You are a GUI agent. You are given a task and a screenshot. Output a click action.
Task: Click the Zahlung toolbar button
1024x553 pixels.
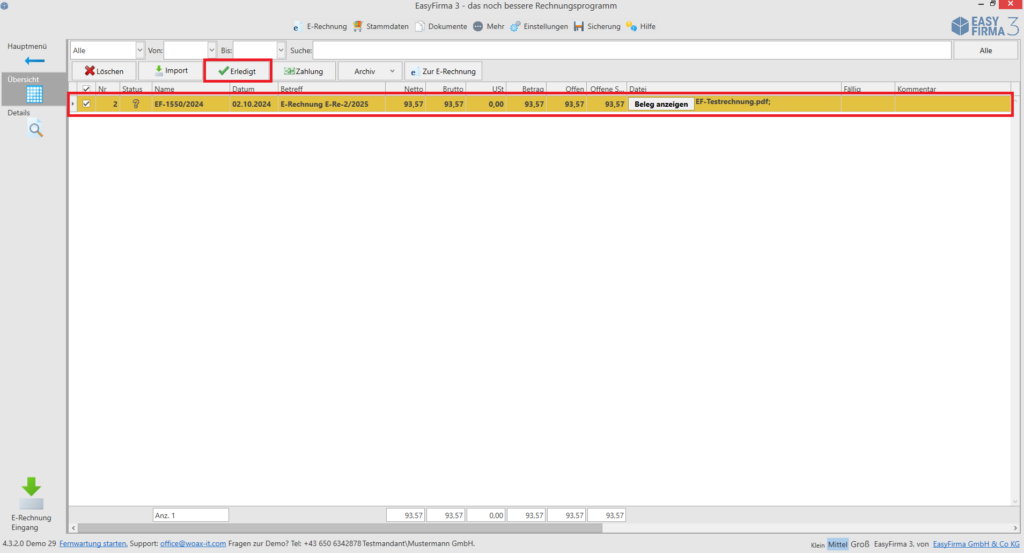(x=303, y=71)
